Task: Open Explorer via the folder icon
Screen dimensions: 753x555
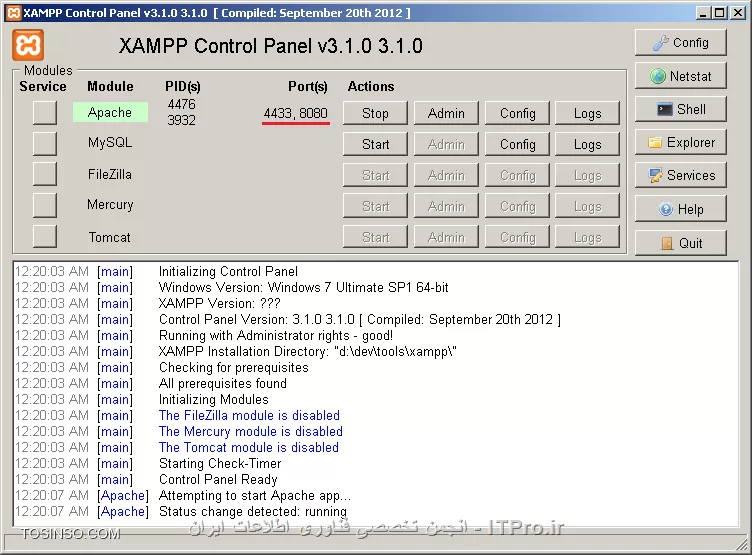Action: click(680, 142)
